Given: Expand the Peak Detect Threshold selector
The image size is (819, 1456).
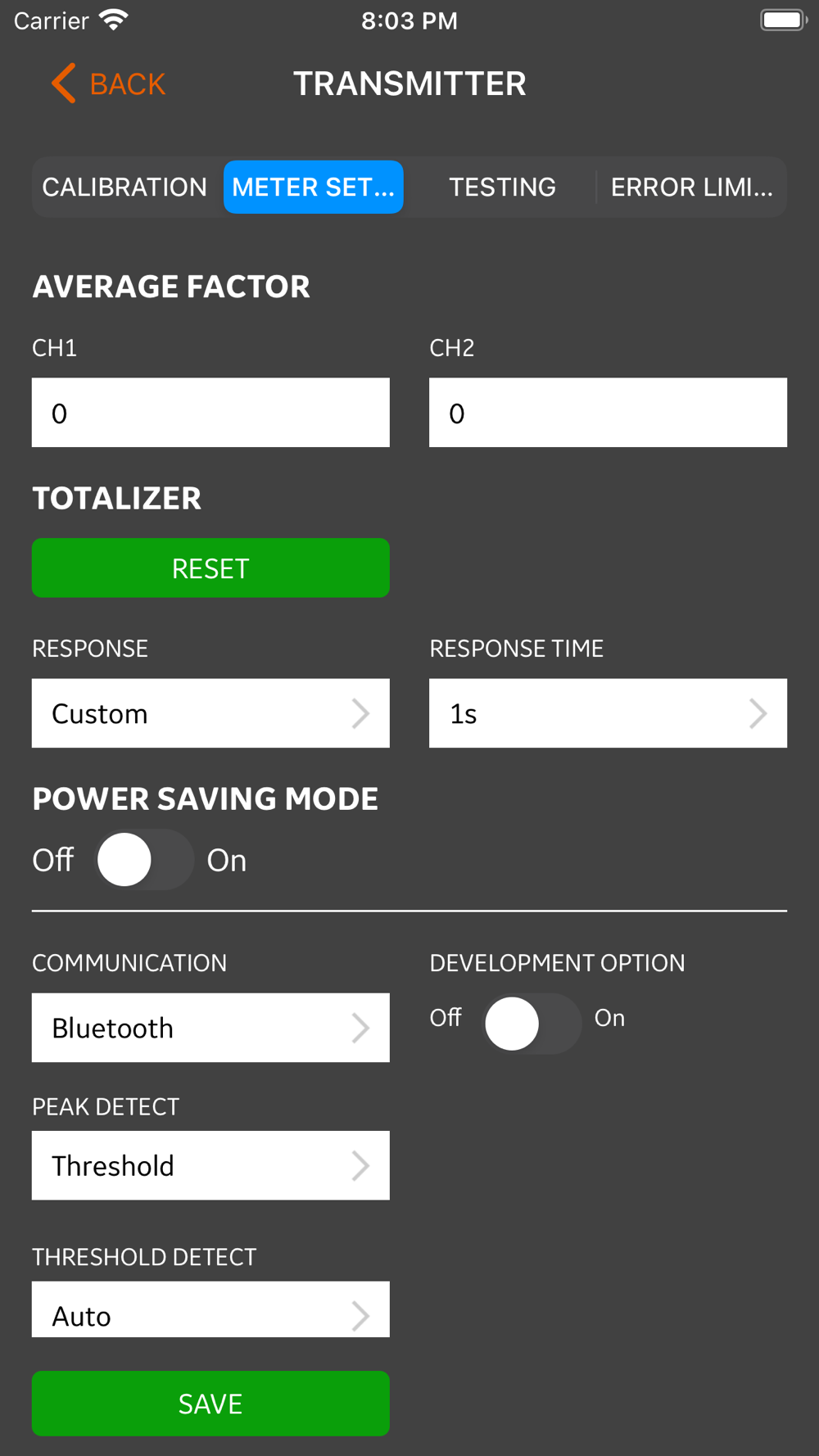Looking at the screenshot, I should coord(210,1165).
